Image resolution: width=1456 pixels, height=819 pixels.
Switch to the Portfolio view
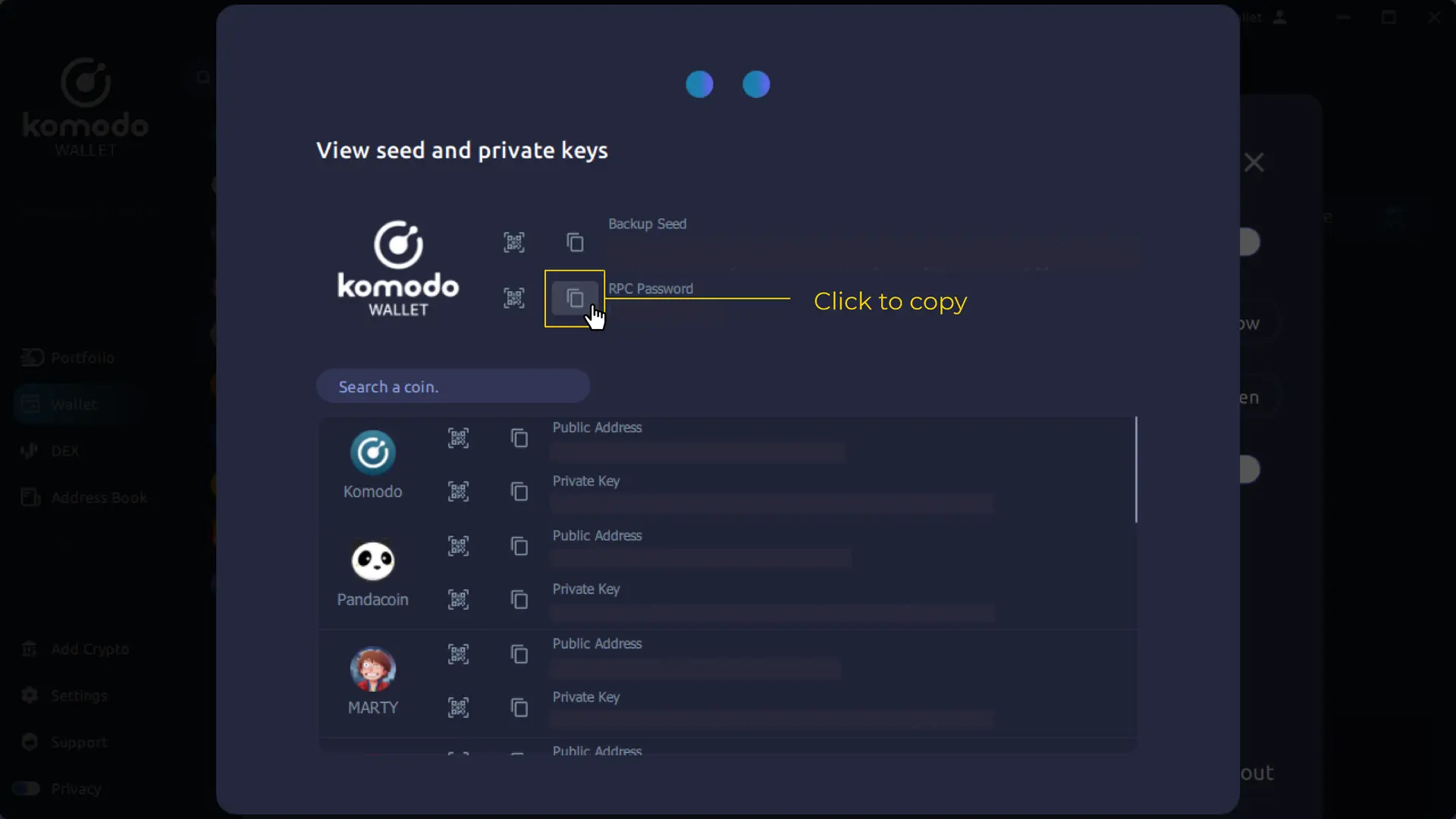pyautogui.click(x=80, y=358)
